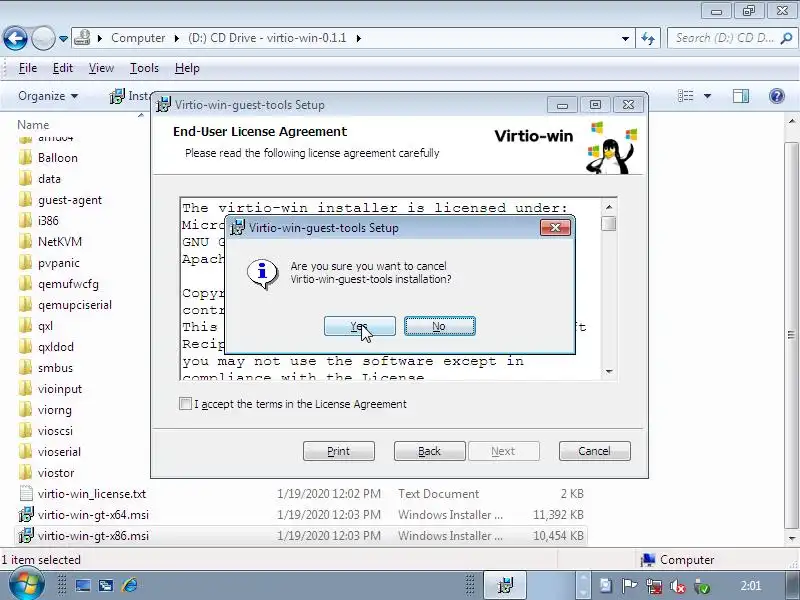Click the change view icon
The width and height of the screenshot is (800, 600).
pyautogui.click(x=685, y=96)
